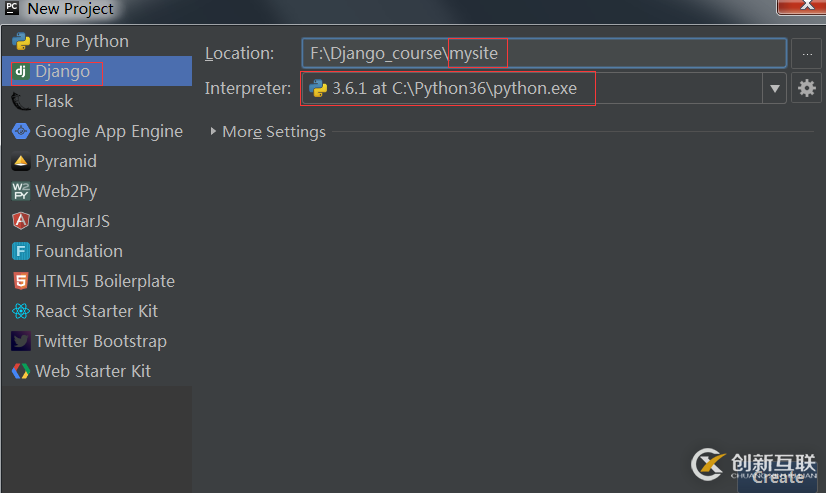826x493 pixels.
Task: Select the HTML5 Boilerplate icon
Action: pos(20,281)
